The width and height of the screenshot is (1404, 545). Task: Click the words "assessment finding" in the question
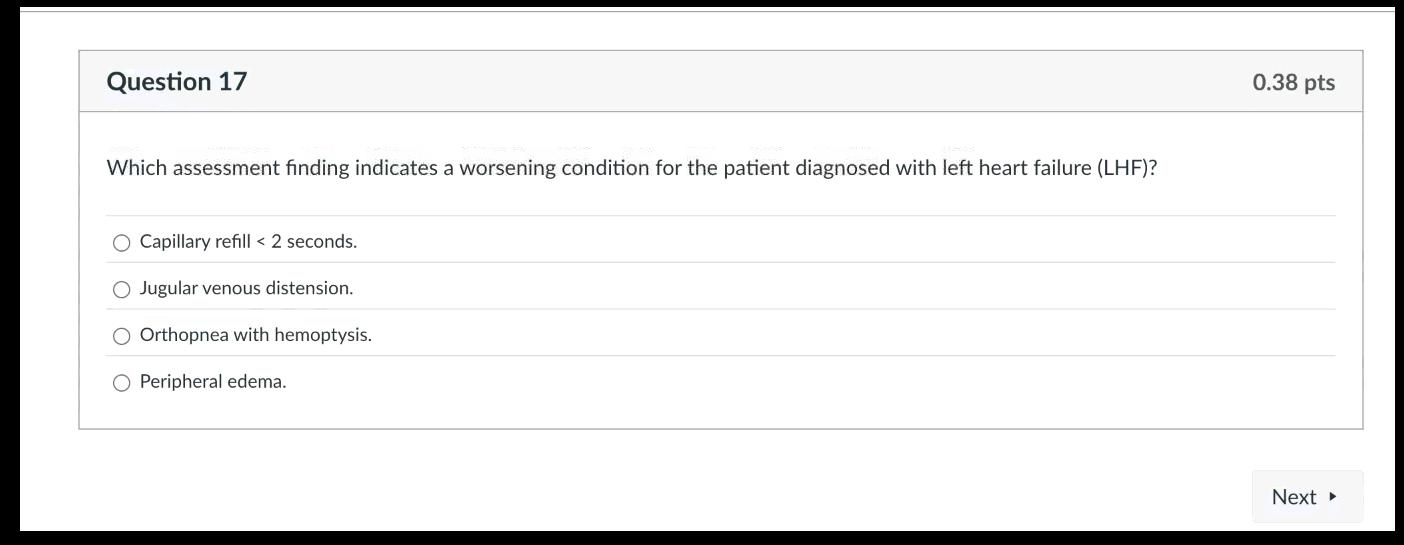click(x=261, y=168)
